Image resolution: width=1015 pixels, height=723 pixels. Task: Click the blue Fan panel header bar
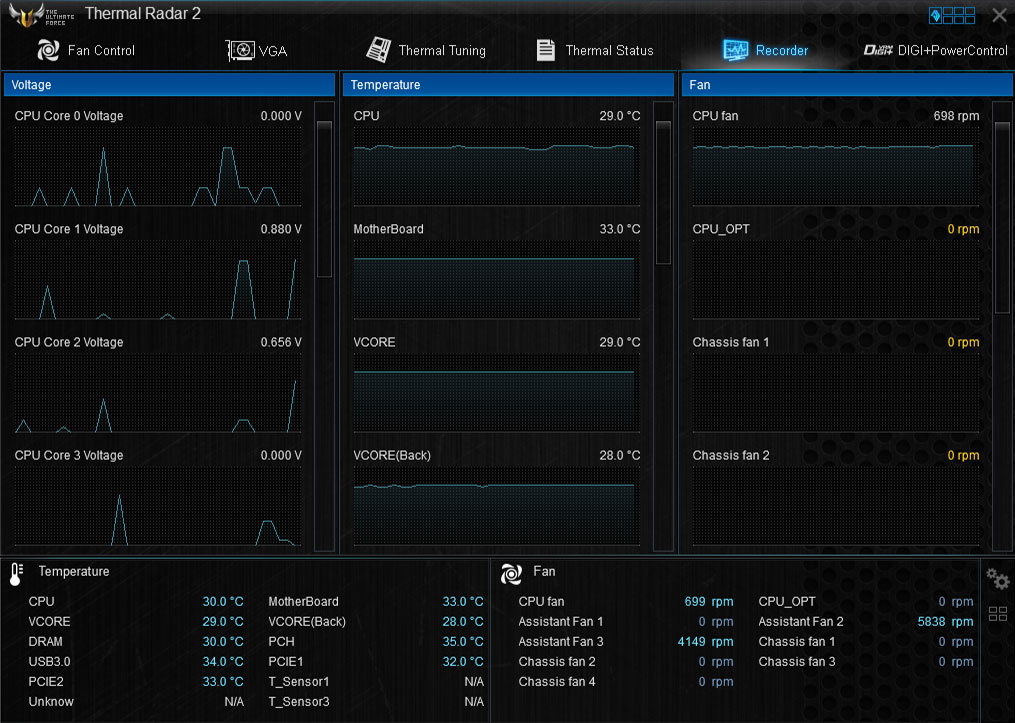pyautogui.click(x=847, y=85)
